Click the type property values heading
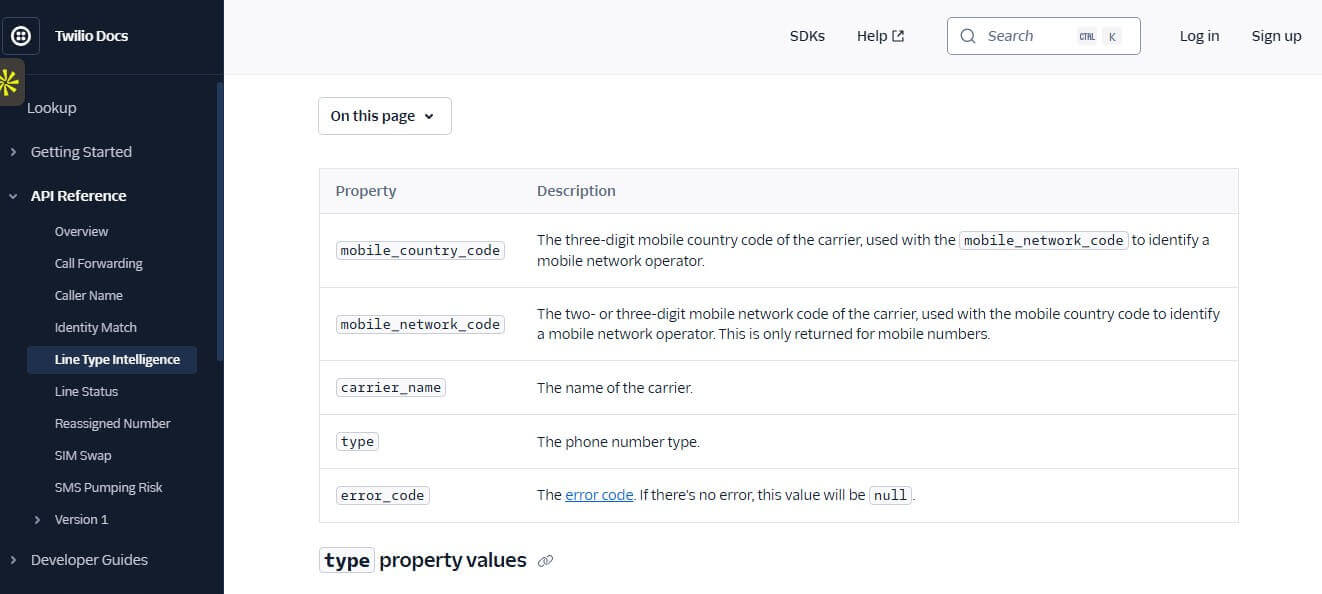The image size is (1322, 594). click(423, 560)
